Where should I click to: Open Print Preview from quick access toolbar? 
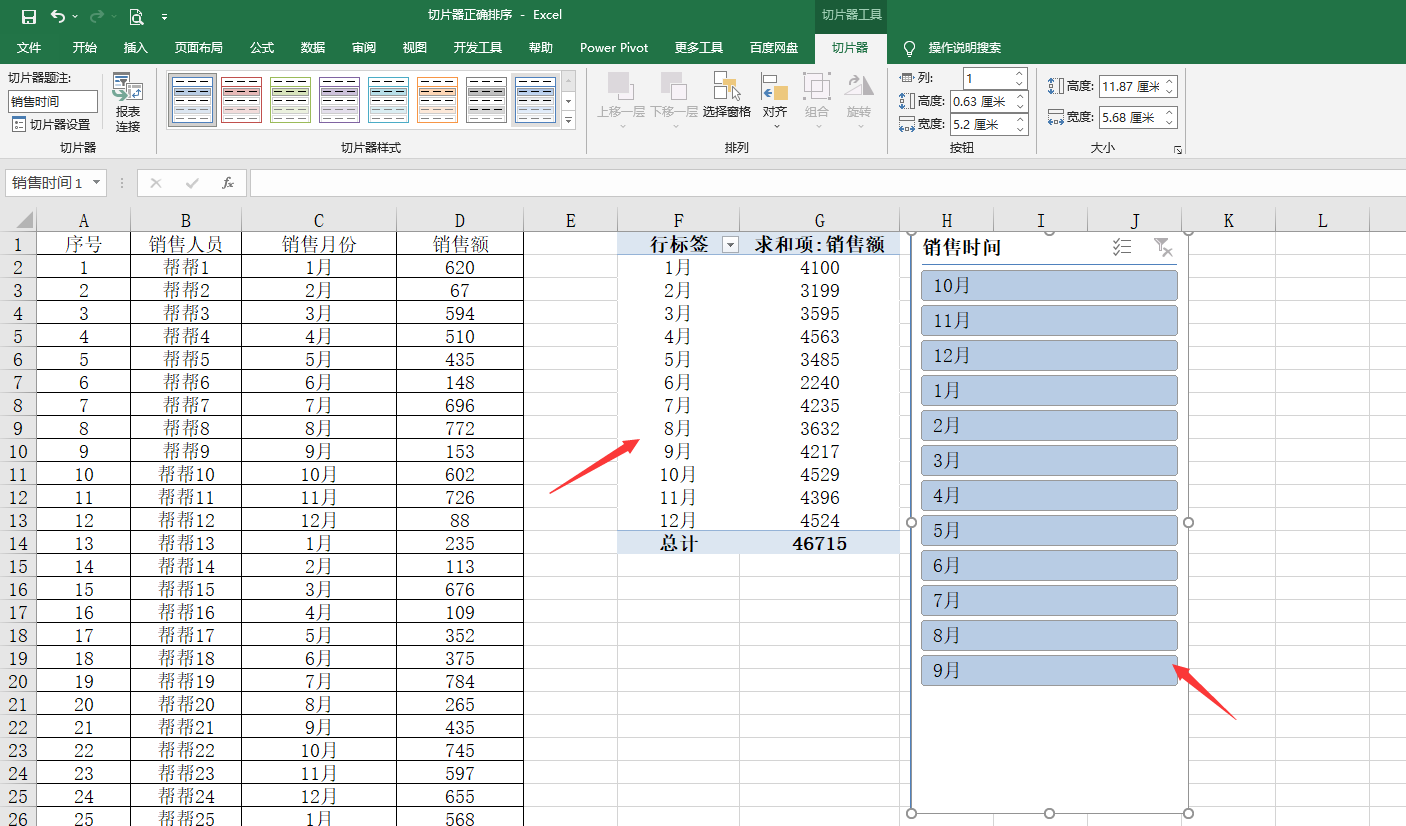pos(136,16)
